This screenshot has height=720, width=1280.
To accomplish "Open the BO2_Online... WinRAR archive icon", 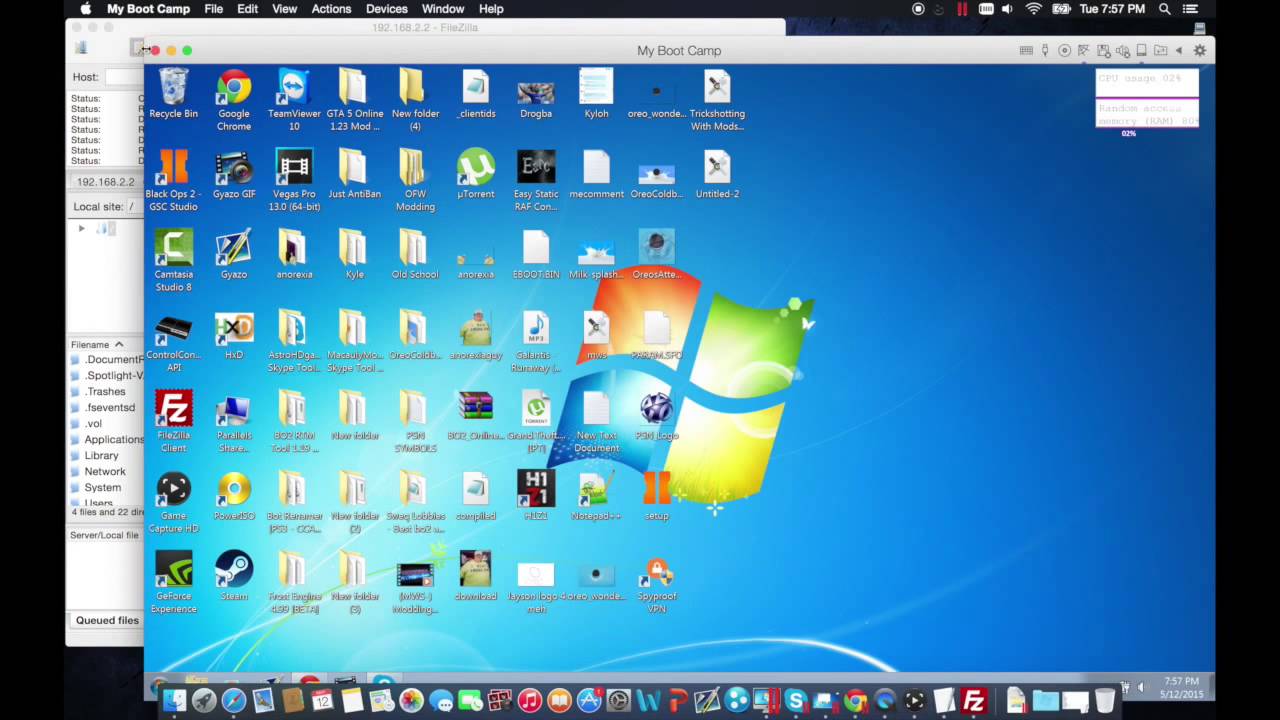I will click(x=475, y=416).
